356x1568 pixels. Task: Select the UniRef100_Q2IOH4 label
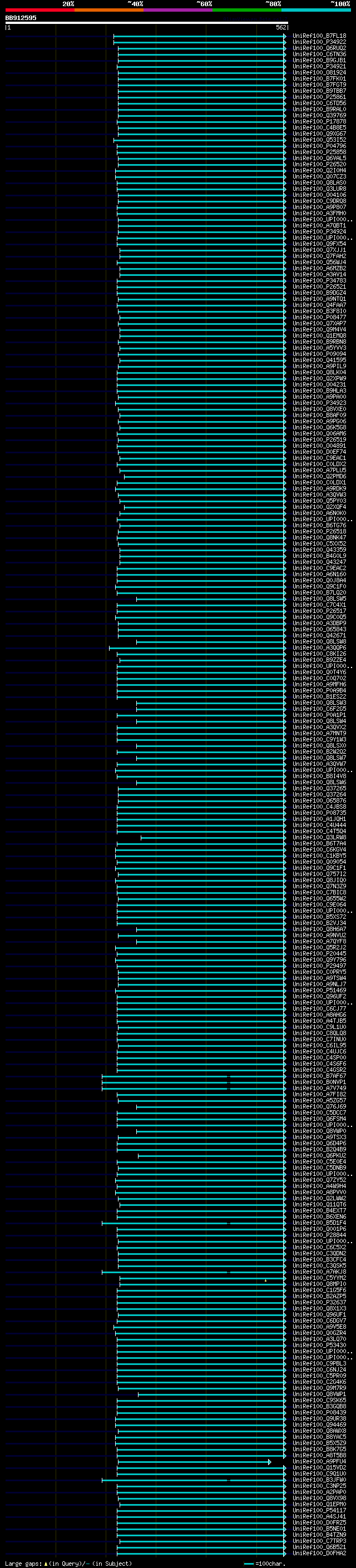click(x=319, y=170)
